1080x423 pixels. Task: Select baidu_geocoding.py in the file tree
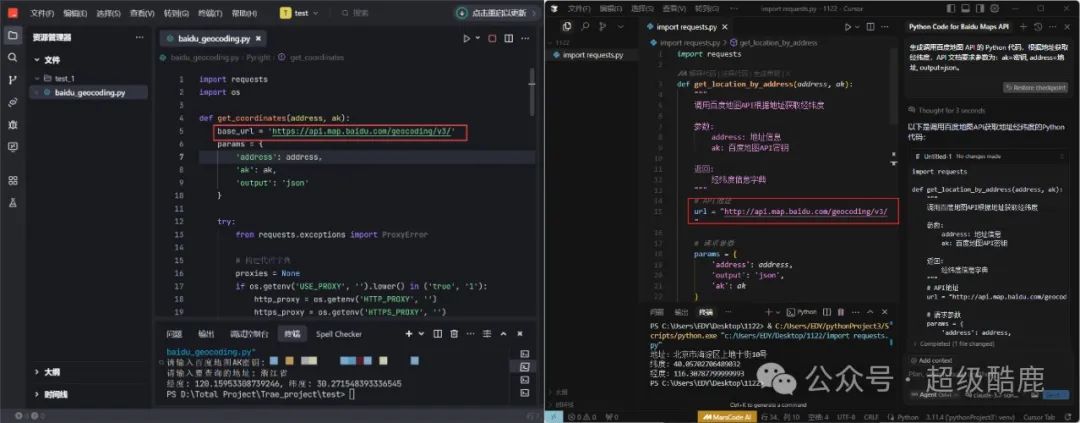(x=90, y=92)
